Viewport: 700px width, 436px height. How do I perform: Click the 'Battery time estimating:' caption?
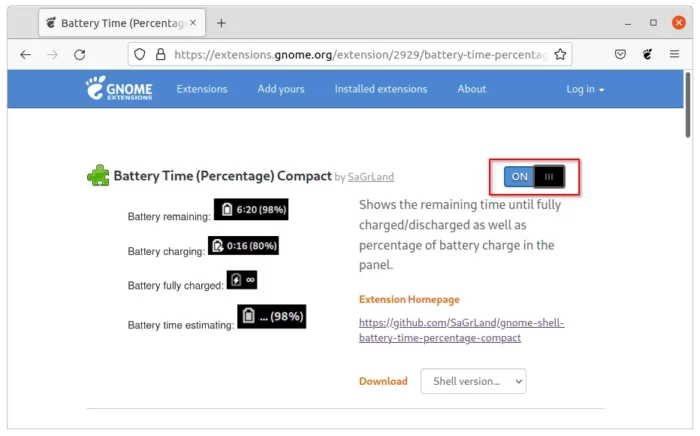tap(181, 325)
